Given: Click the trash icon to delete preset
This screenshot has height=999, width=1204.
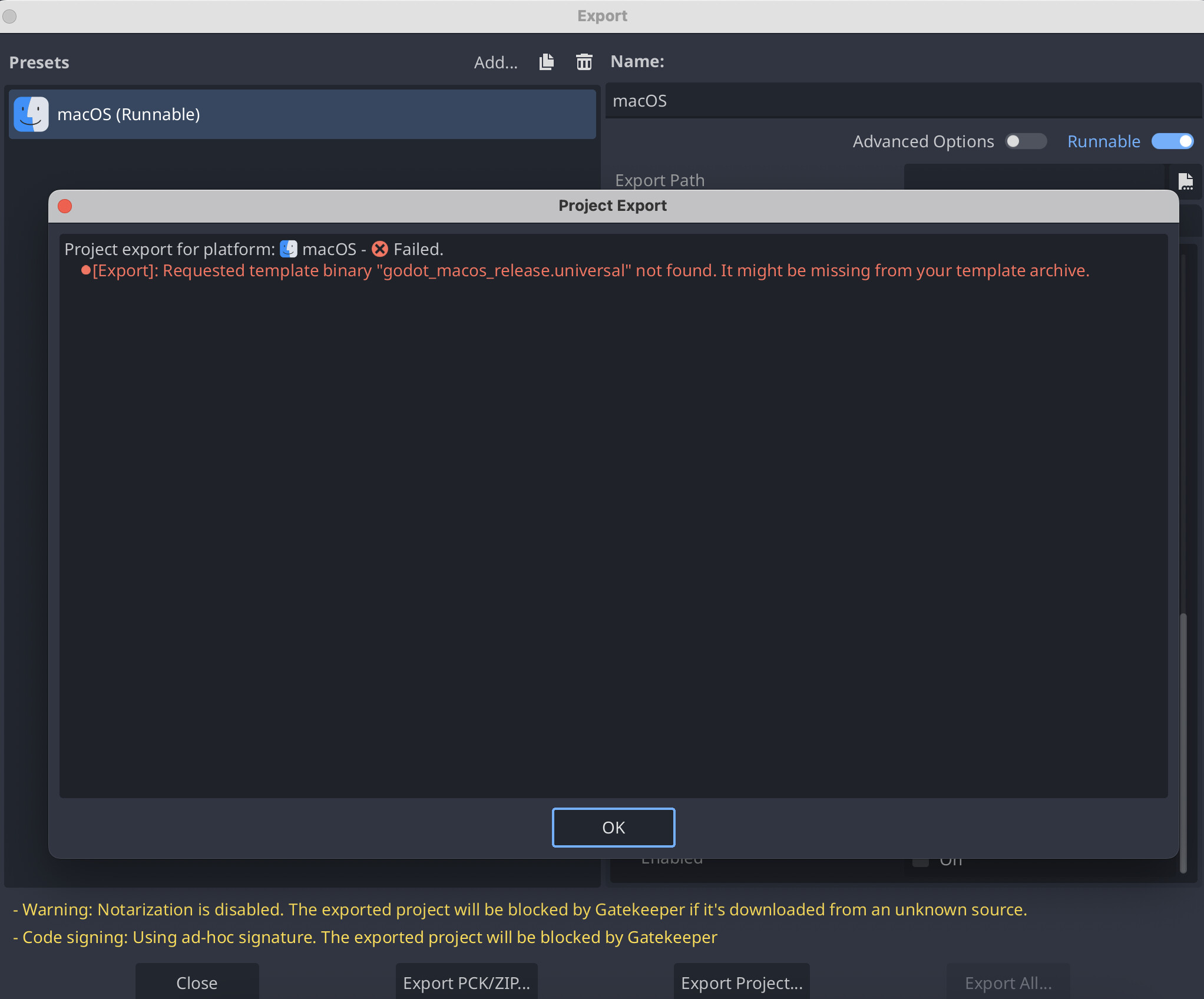Looking at the screenshot, I should click(583, 62).
